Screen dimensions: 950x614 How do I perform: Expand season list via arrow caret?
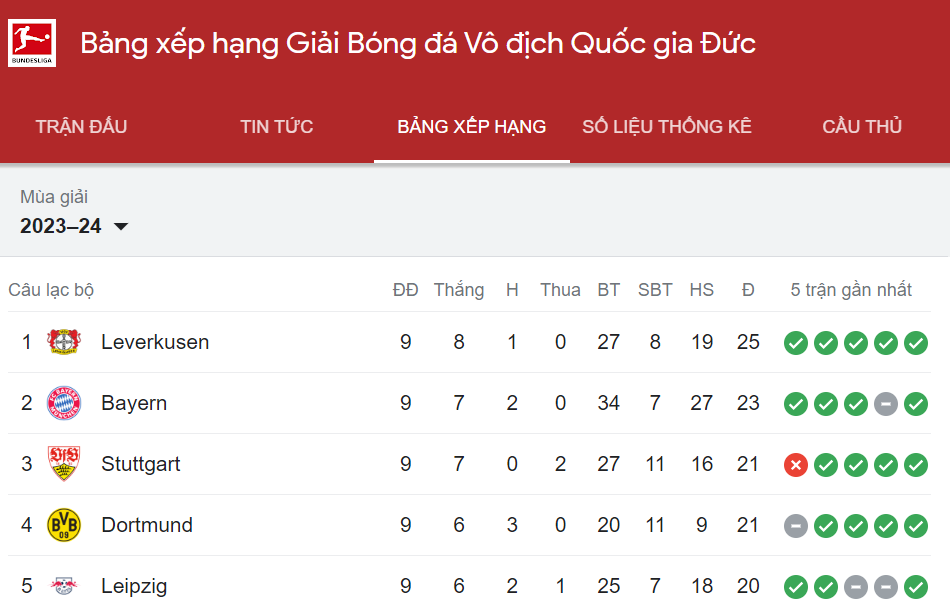click(x=121, y=227)
